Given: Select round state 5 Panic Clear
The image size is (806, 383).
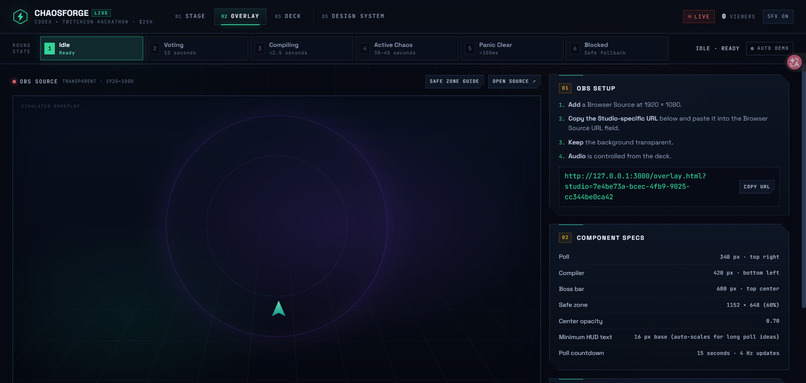Looking at the screenshot, I should pyautogui.click(x=512, y=48).
